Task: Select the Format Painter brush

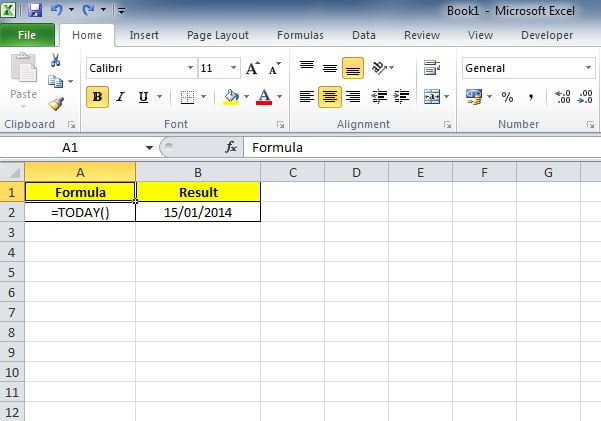Action: pyautogui.click(x=56, y=104)
